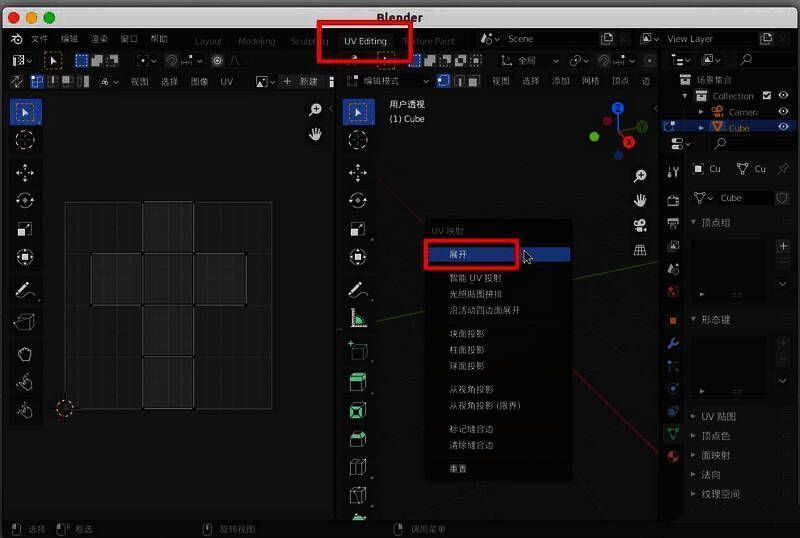The image size is (800, 538).
Task: Select the annotate tool in UV editor
Action: coord(25,290)
